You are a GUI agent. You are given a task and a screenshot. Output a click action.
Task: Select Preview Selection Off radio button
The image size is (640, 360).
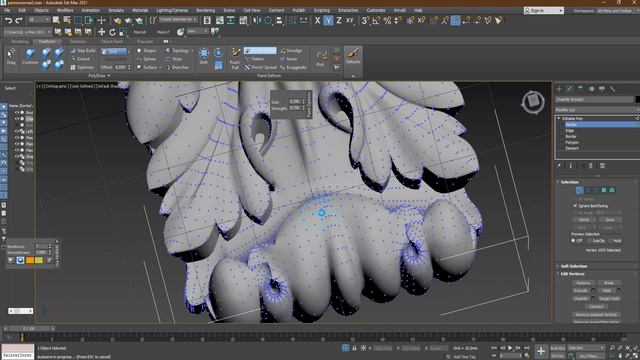tap(573, 241)
